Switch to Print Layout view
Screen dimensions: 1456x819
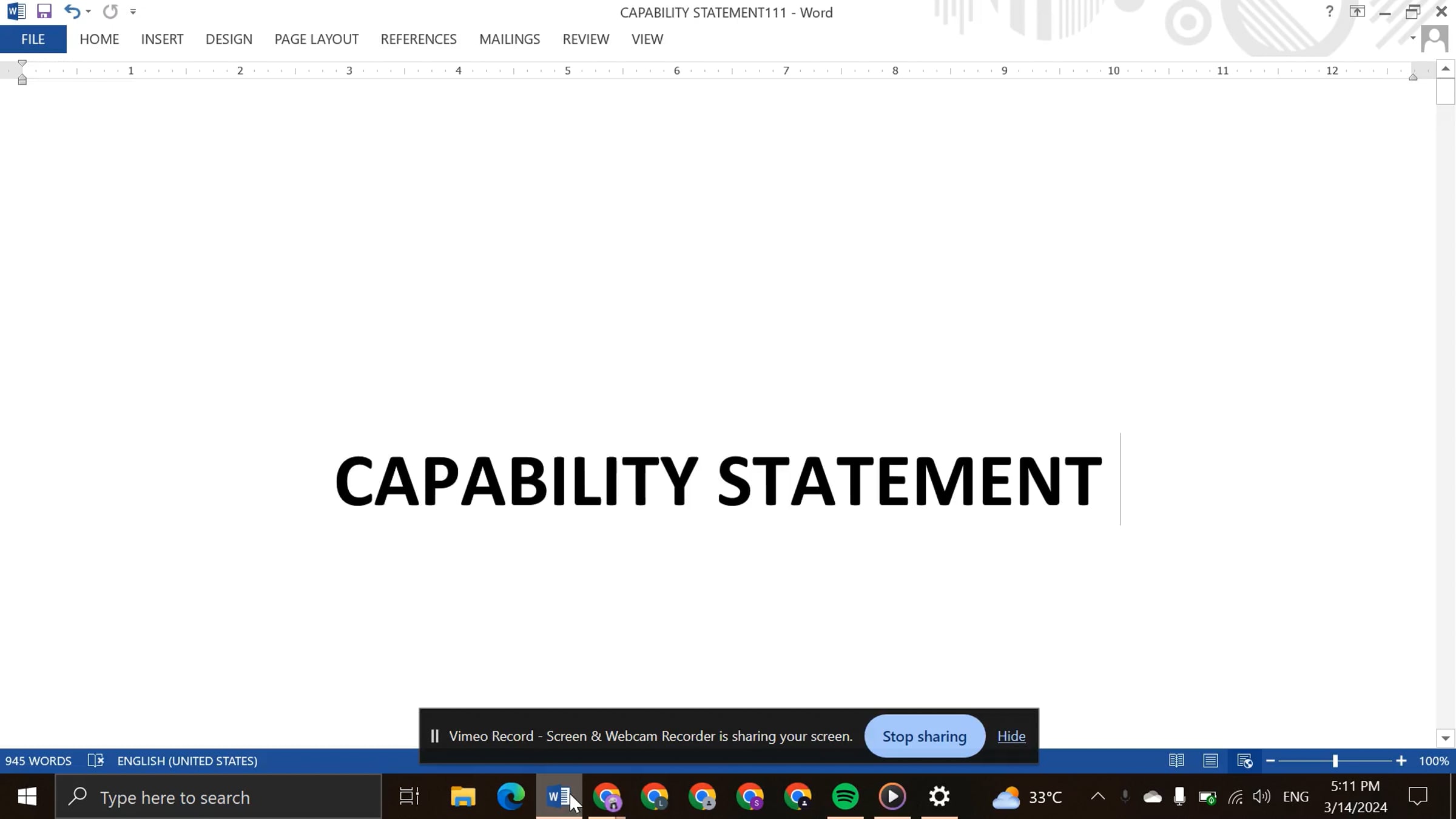click(1210, 761)
